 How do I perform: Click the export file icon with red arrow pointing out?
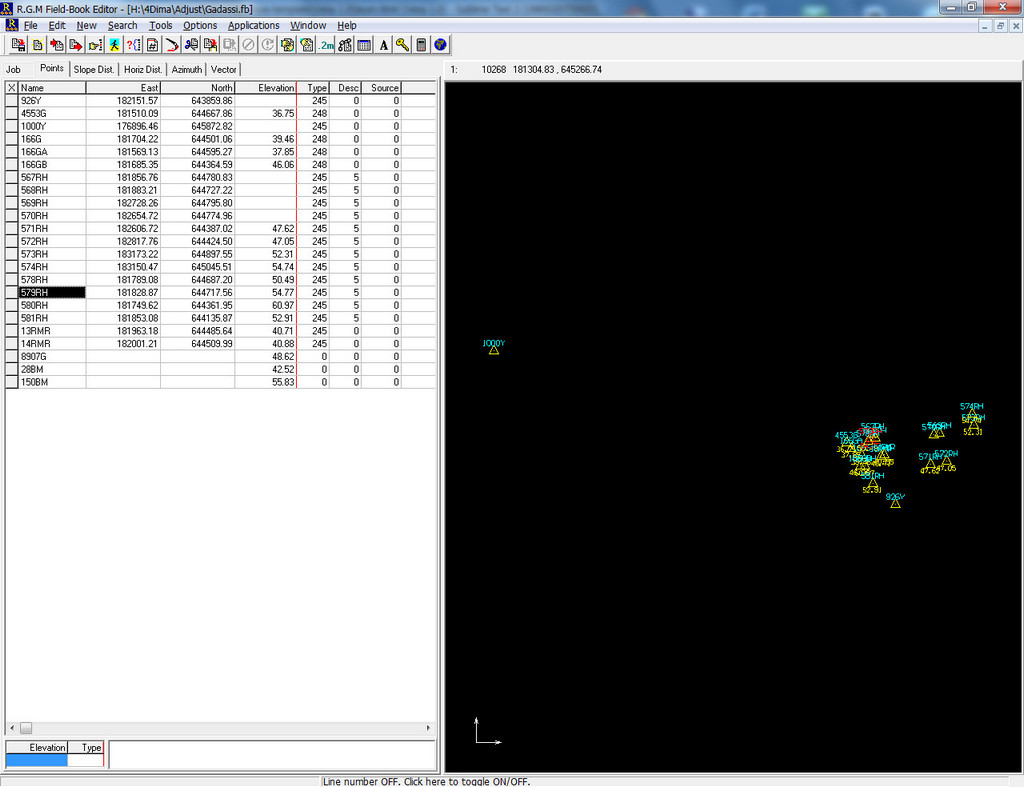tap(76, 45)
